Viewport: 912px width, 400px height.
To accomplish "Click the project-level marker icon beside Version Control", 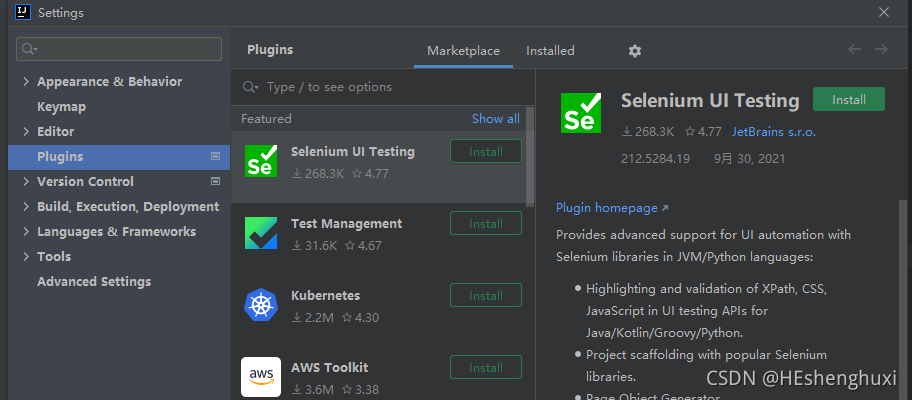I will (x=215, y=181).
